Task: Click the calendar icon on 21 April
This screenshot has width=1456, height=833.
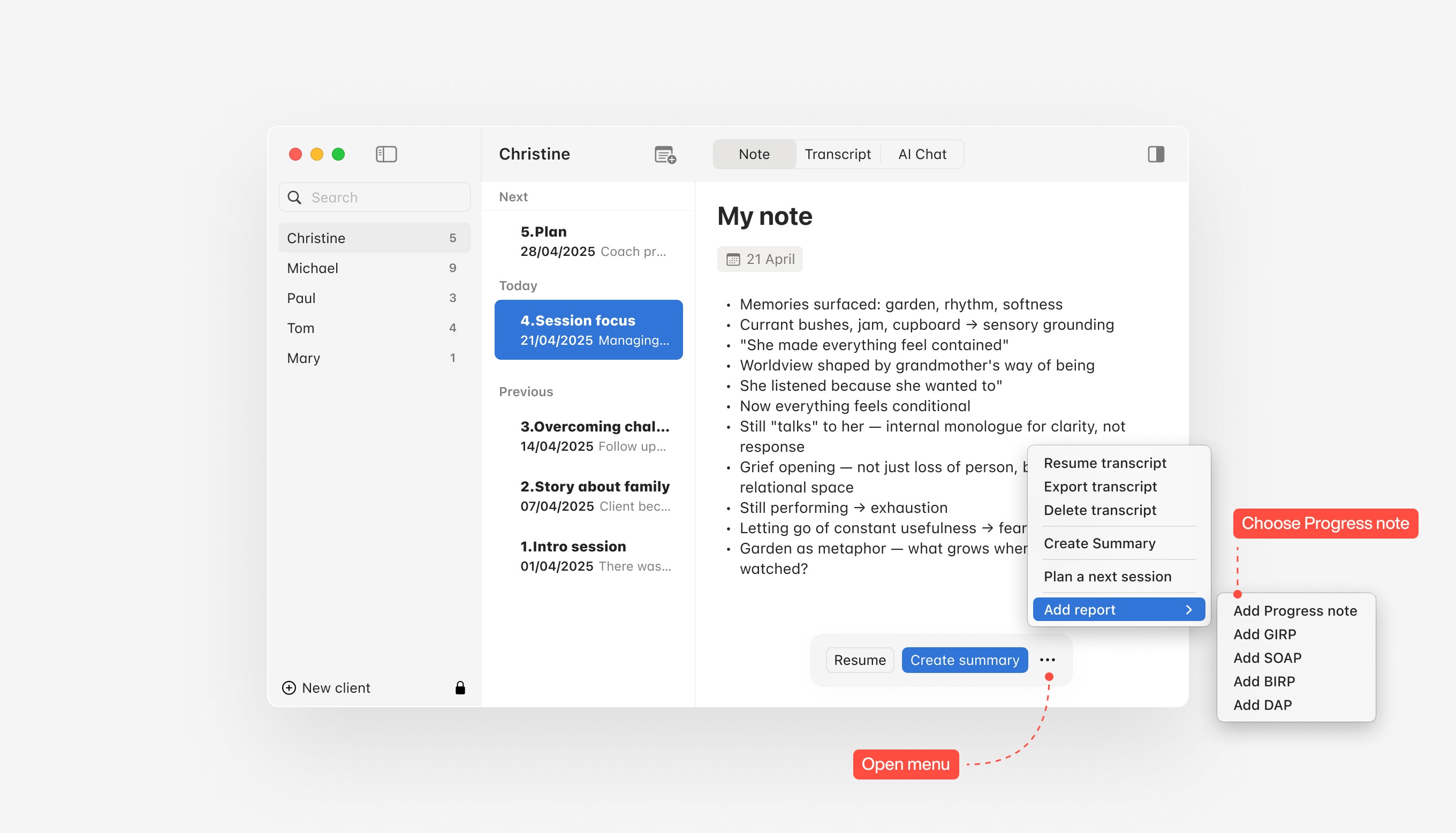Action: [x=733, y=259]
